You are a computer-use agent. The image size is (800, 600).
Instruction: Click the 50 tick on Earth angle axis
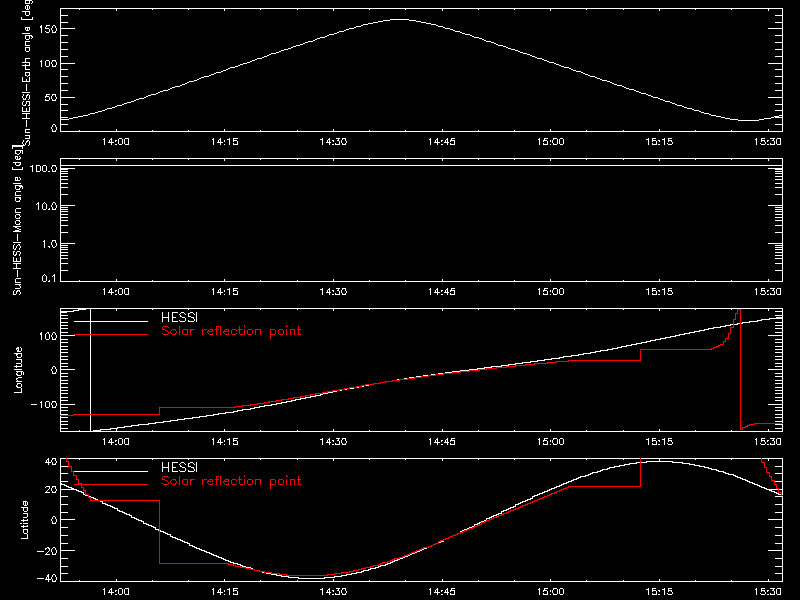pyautogui.click(x=51, y=97)
